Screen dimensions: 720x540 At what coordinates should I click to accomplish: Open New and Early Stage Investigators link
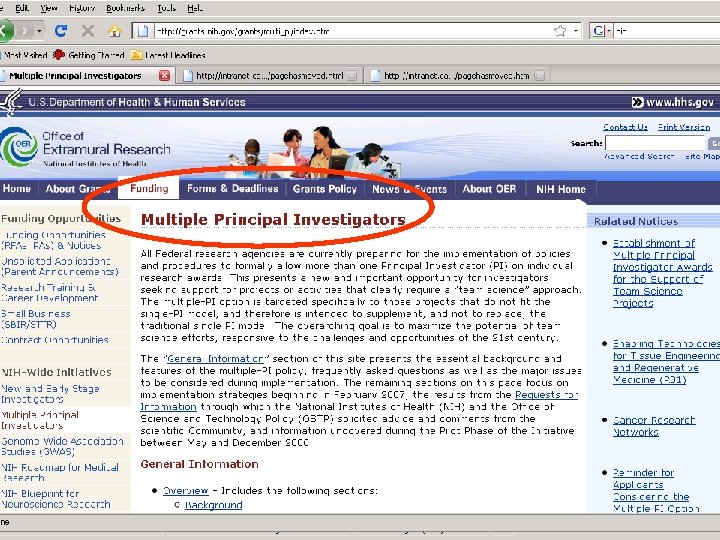pos(50,394)
